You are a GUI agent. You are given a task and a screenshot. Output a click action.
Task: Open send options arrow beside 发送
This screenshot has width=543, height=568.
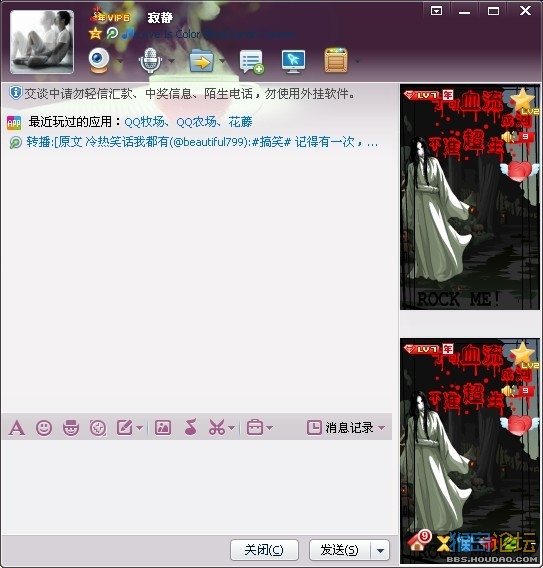click(x=380, y=550)
